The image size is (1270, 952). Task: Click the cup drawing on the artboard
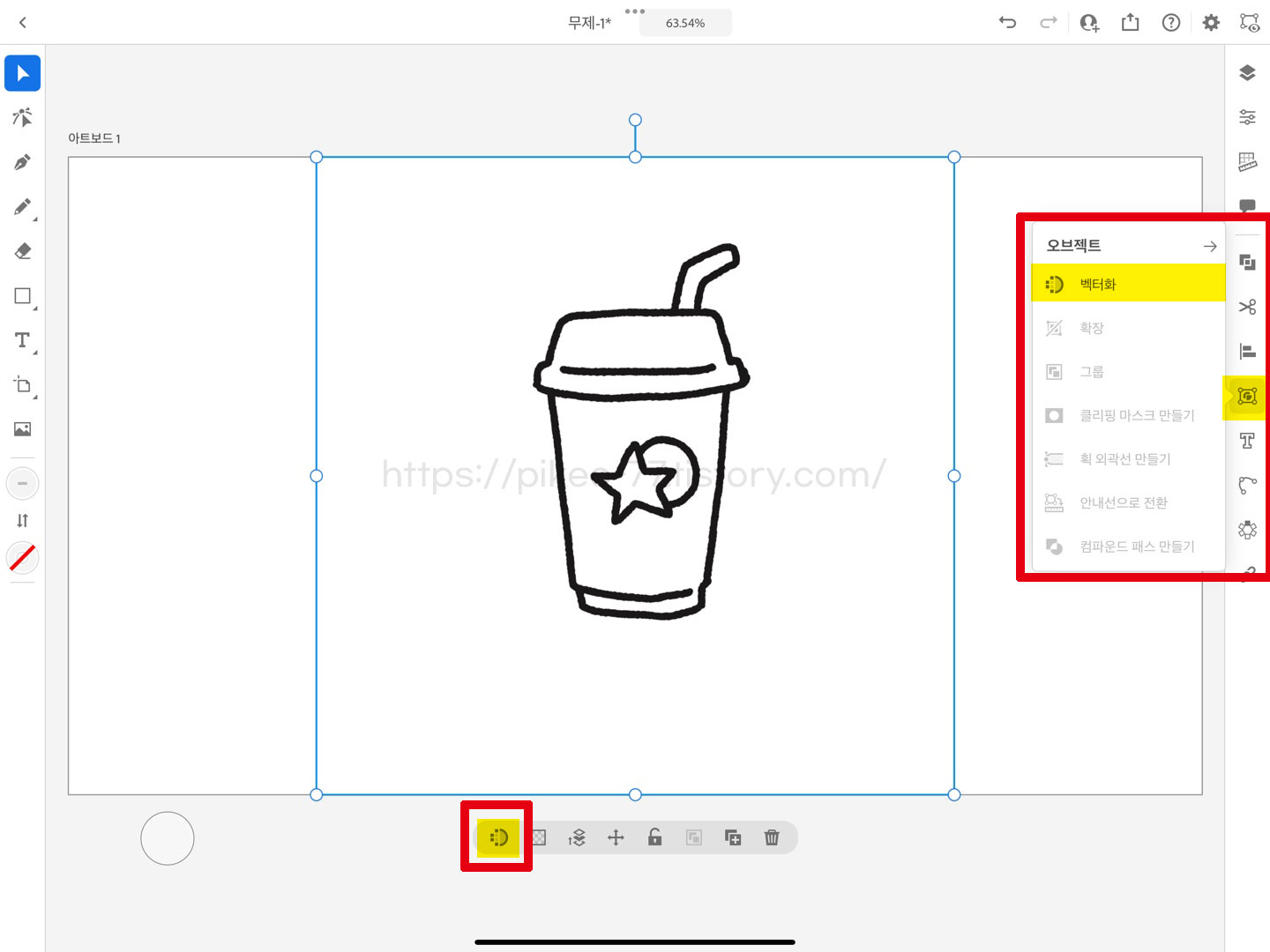[641, 431]
